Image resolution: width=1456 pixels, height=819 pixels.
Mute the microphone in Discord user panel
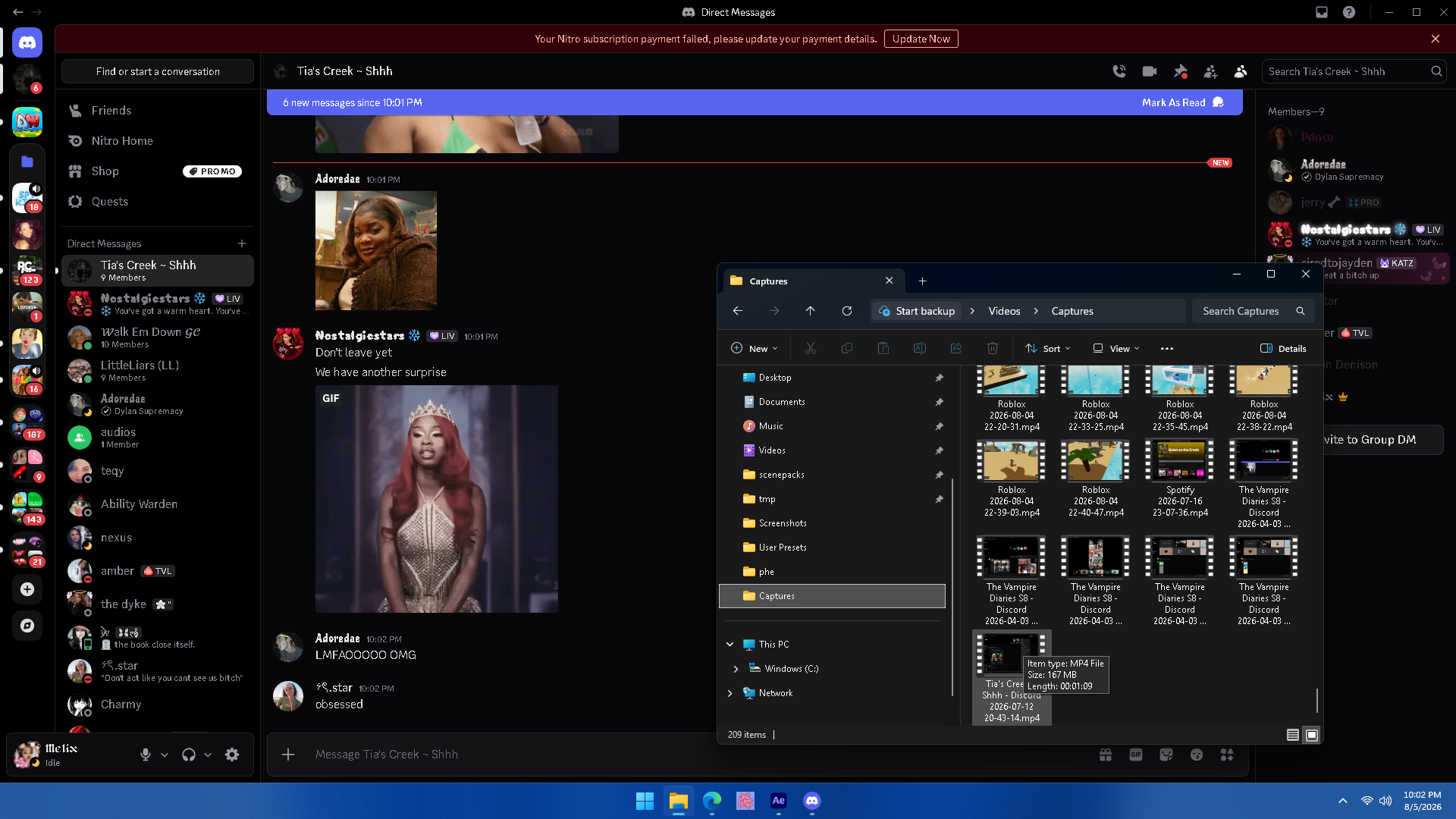pos(146,755)
